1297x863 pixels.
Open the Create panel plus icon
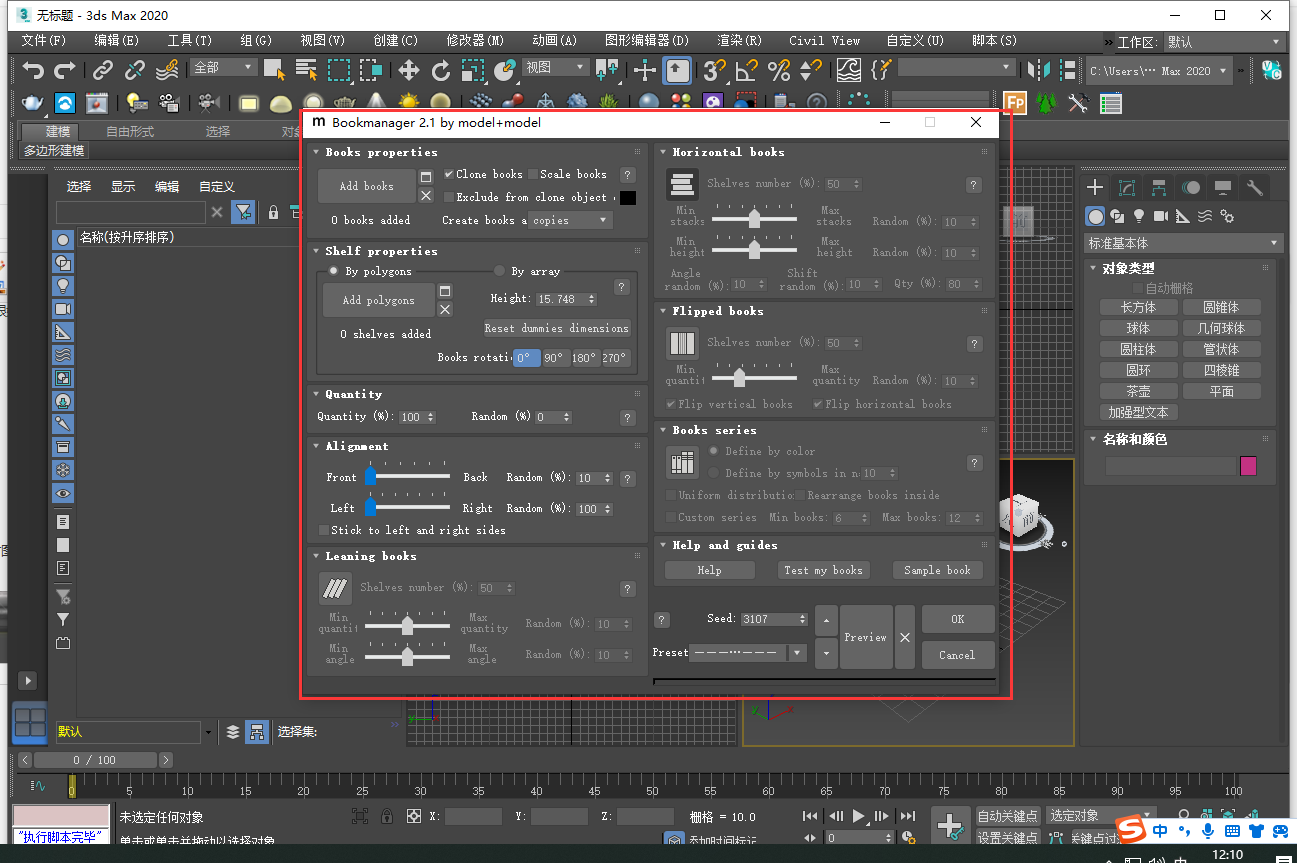[x=1095, y=187]
